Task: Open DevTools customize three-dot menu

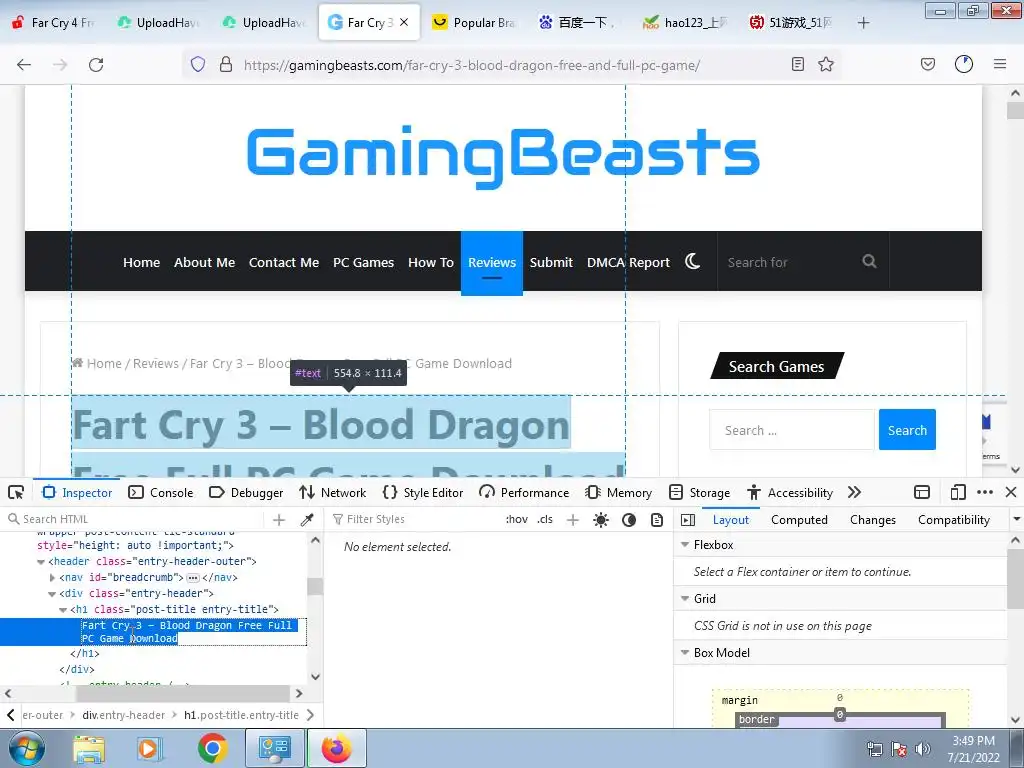Action: [985, 492]
